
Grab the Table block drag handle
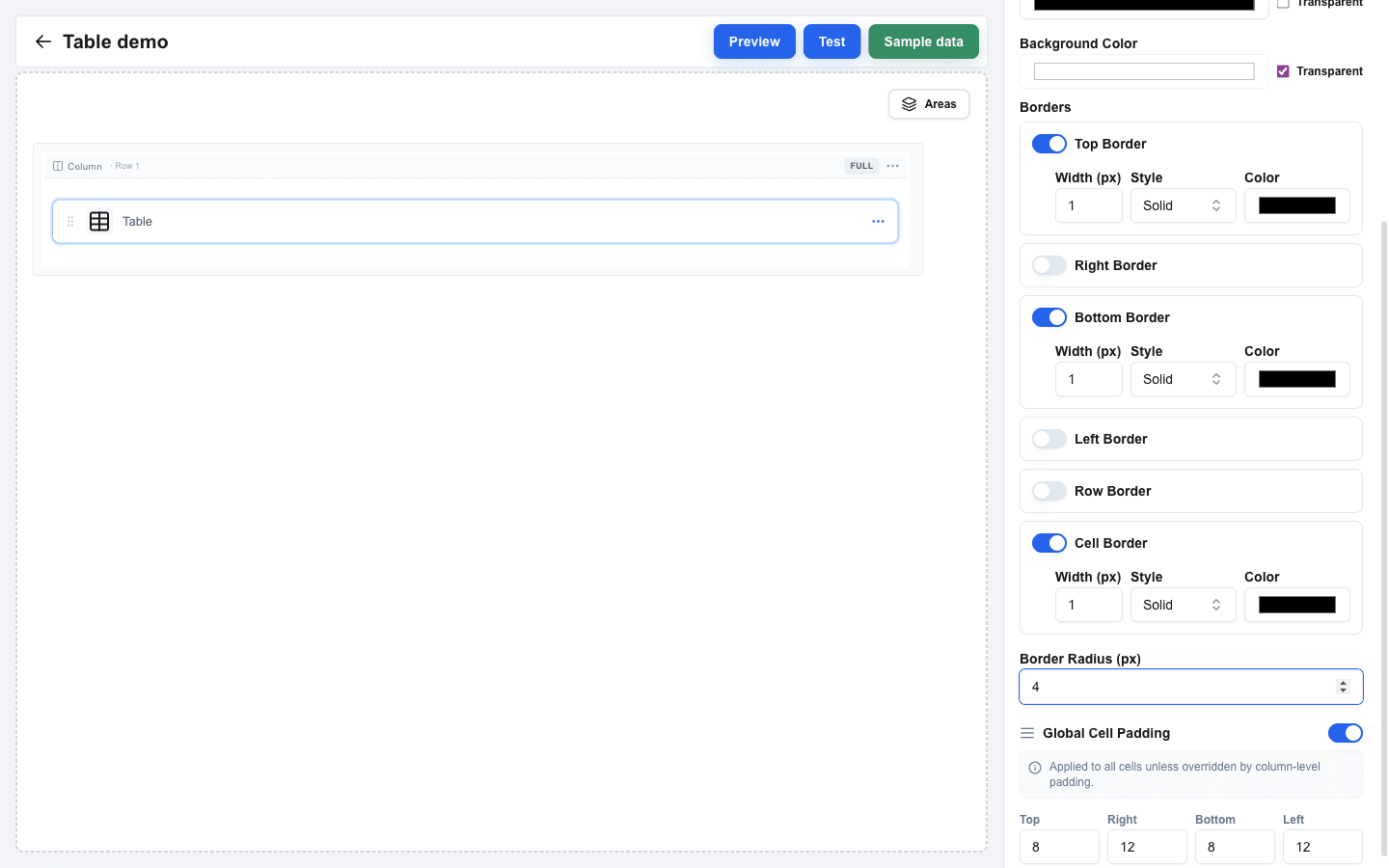(70, 221)
